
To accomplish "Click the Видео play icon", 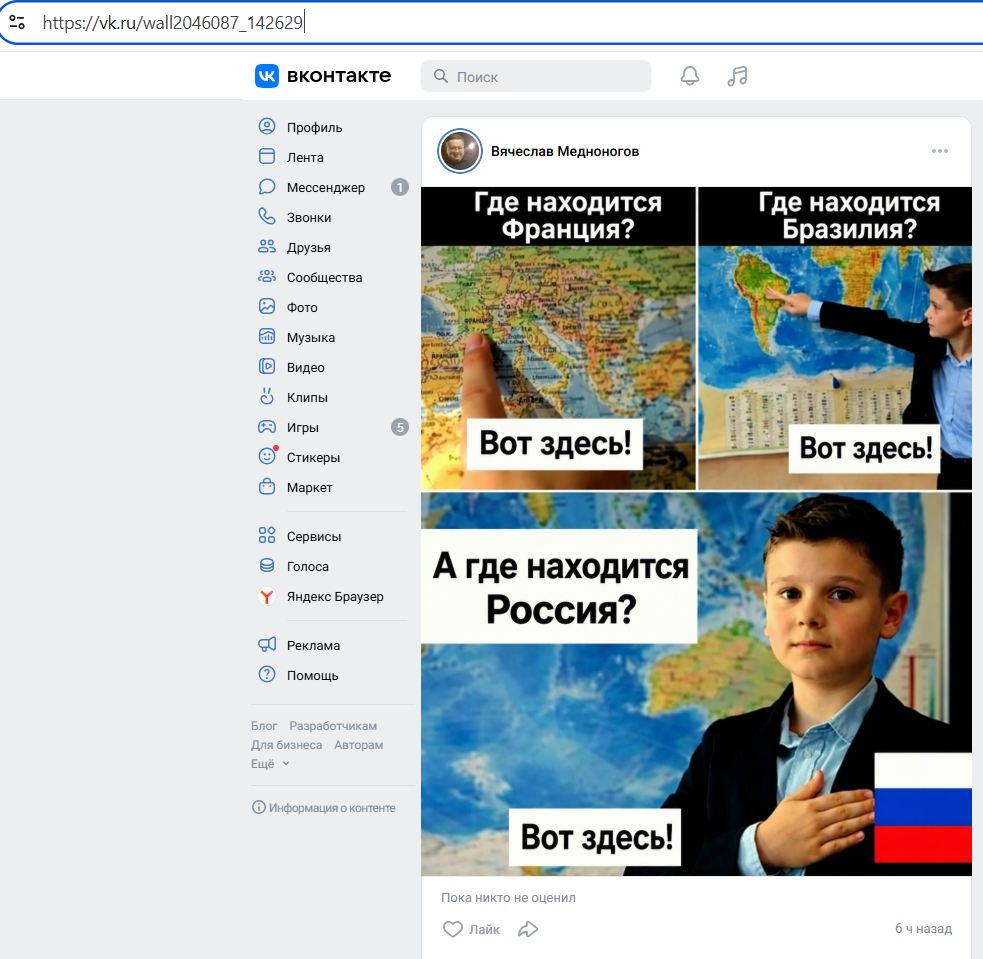I will click(267, 367).
